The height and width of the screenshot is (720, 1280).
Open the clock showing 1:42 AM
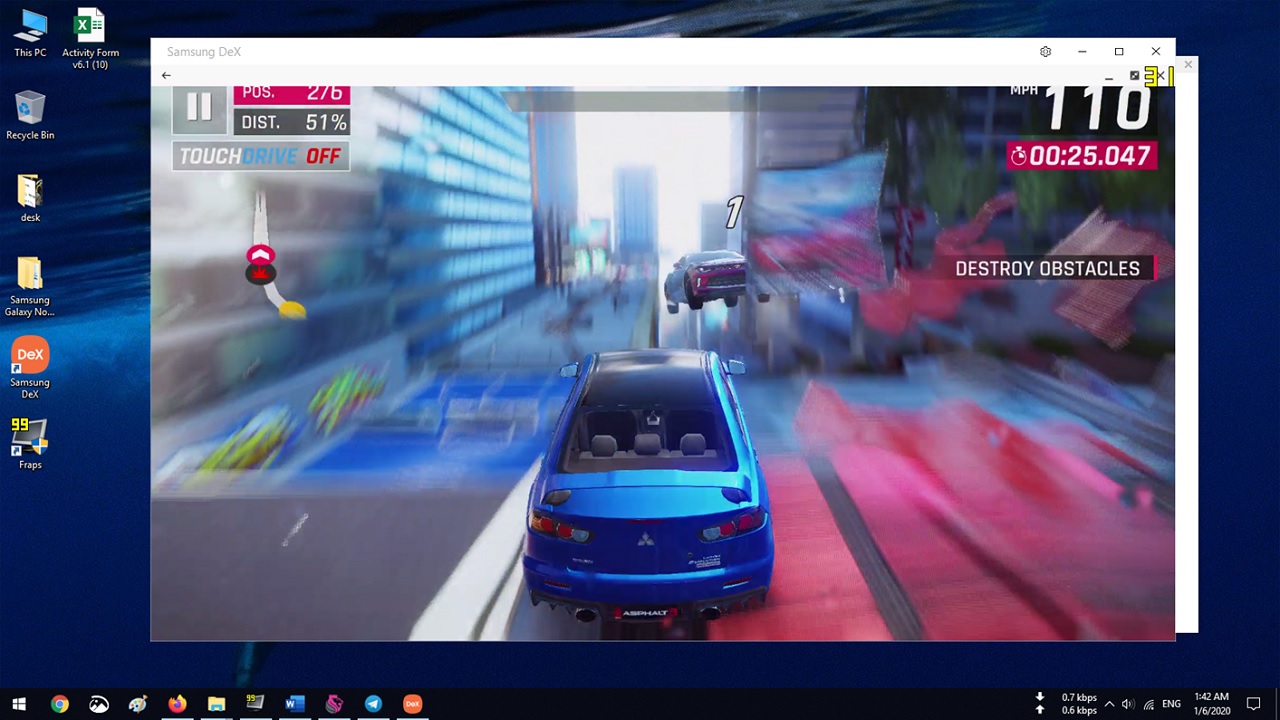tap(1211, 704)
